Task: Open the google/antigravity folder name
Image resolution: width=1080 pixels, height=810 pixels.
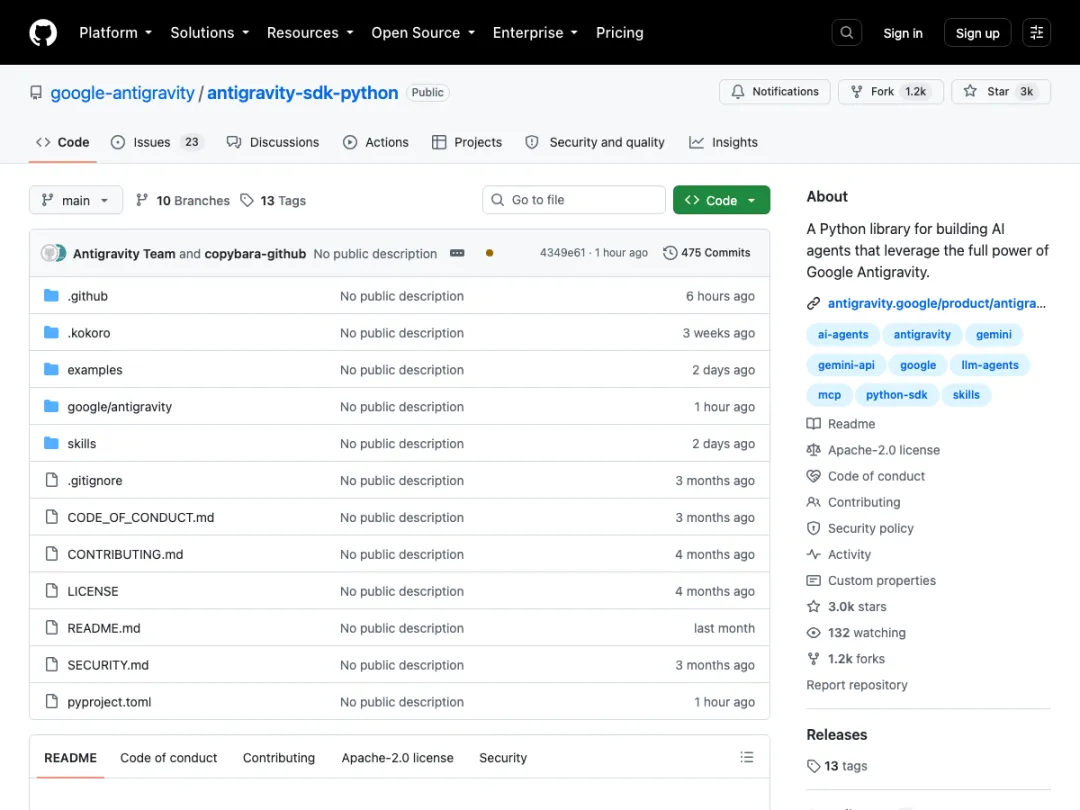Action: tap(120, 407)
